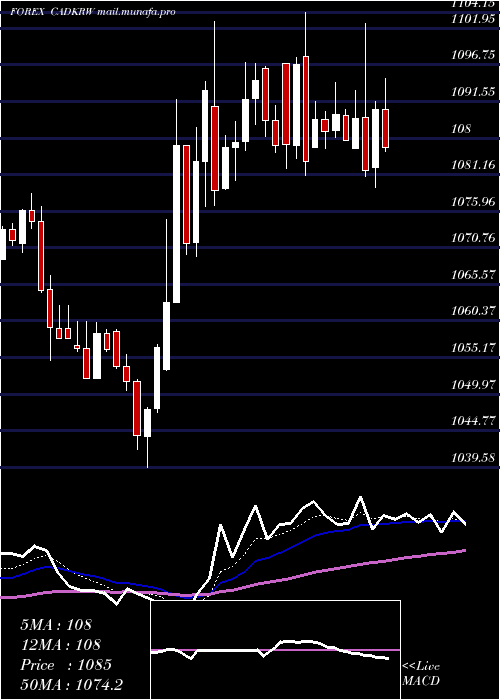Click the 1049.97 price axis label
This screenshot has height=700, width=500.
coord(473,383)
